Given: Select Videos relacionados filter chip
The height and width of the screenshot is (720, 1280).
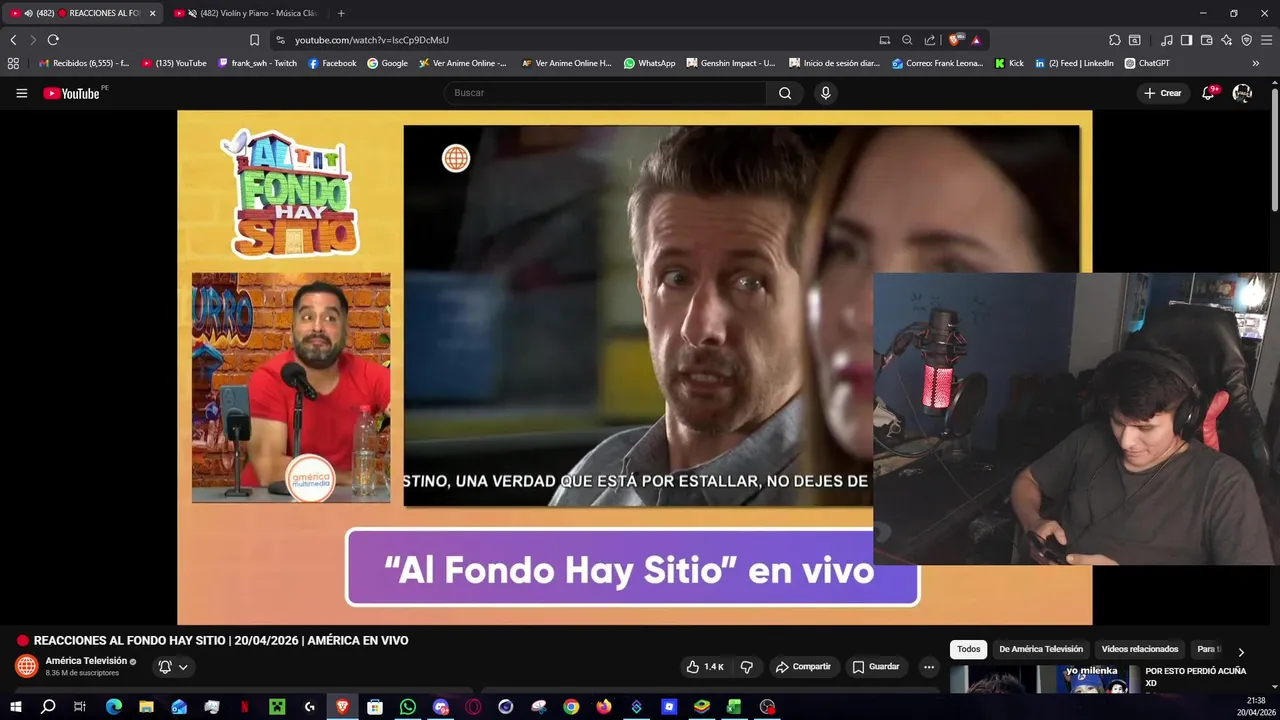Looking at the screenshot, I should [1140, 649].
